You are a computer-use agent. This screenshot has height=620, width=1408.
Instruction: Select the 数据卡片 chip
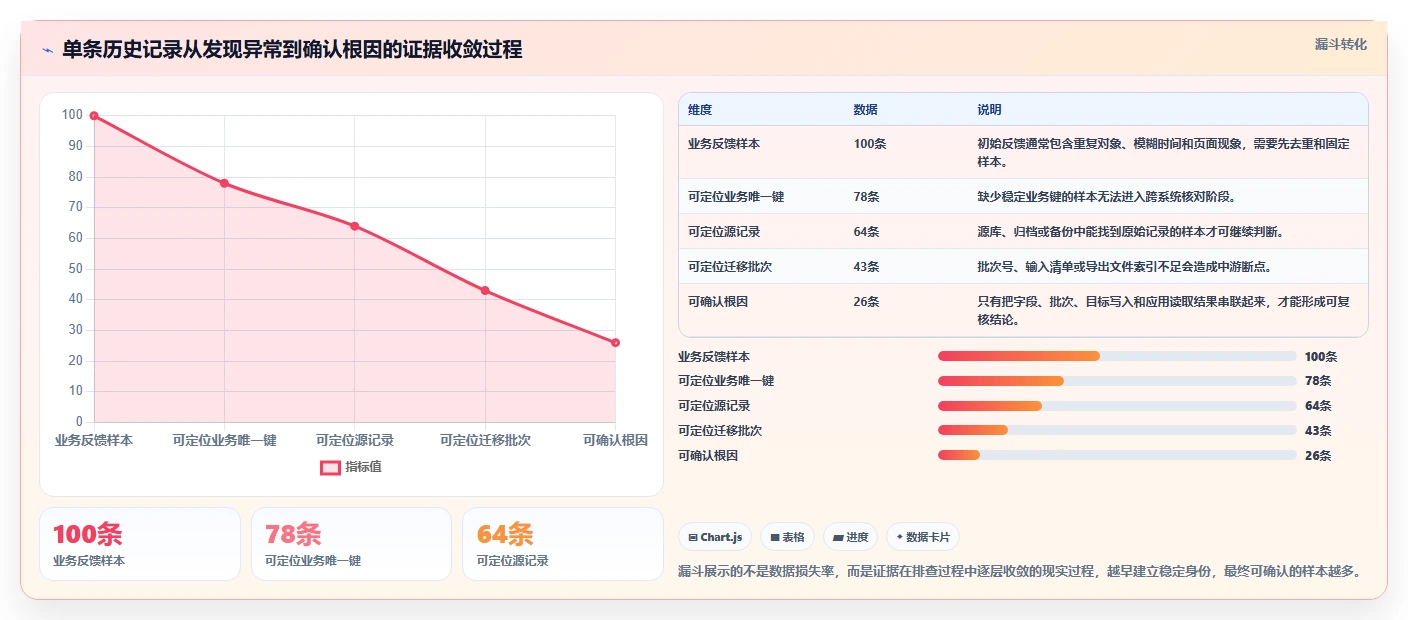pos(923,537)
